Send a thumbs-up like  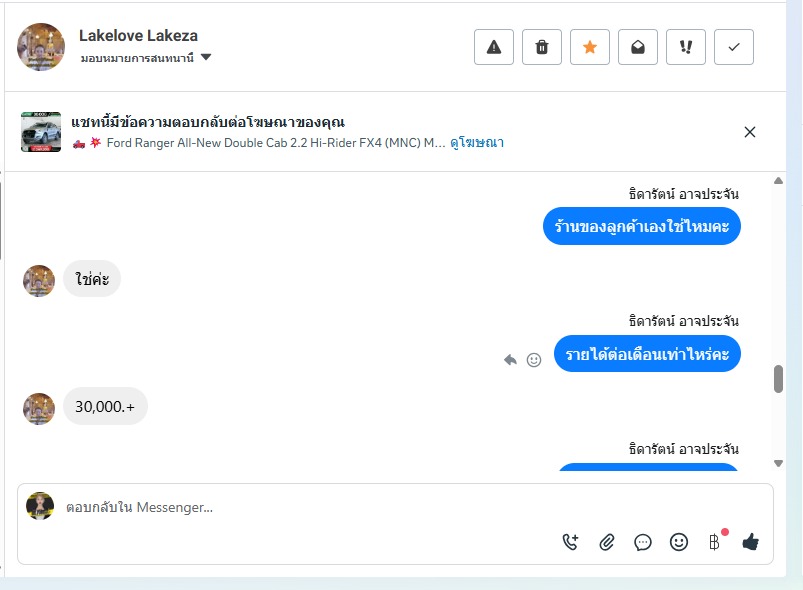[x=751, y=541]
